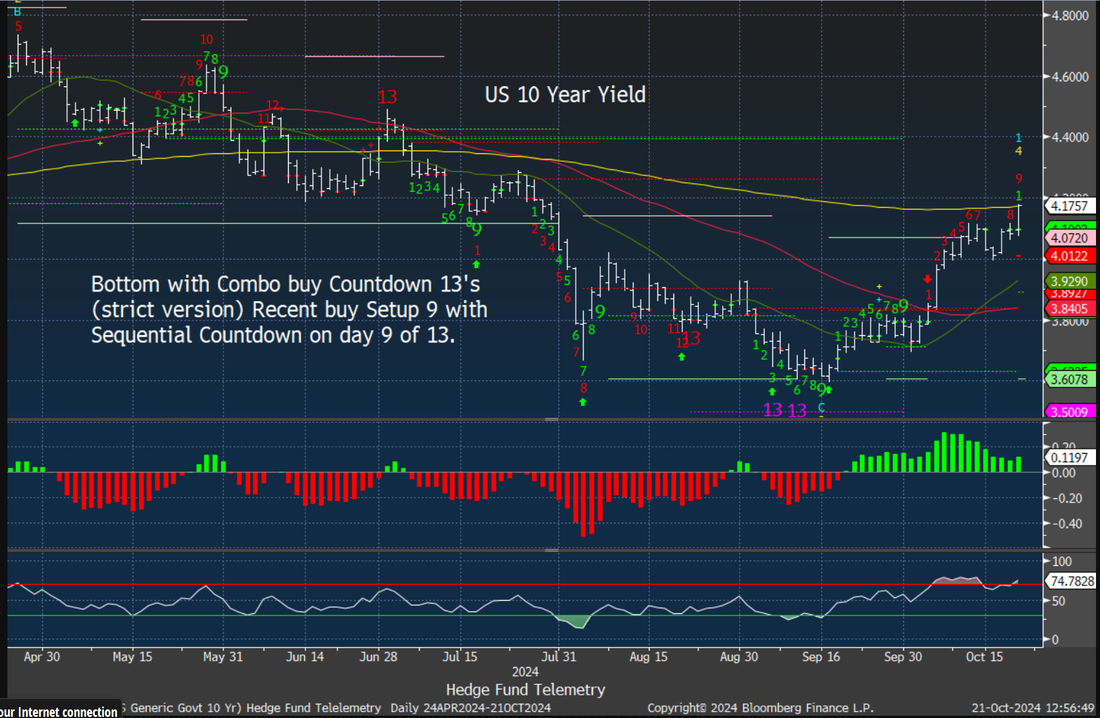The height and width of the screenshot is (718, 1100).
Task: Click the Internet connection notice in the corner
Action: [59, 711]
